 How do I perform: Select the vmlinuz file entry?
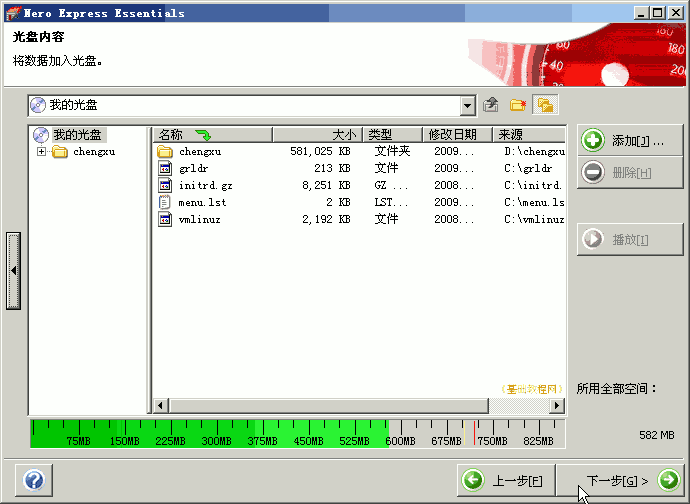pyautogui.click(x=200, y=219)
